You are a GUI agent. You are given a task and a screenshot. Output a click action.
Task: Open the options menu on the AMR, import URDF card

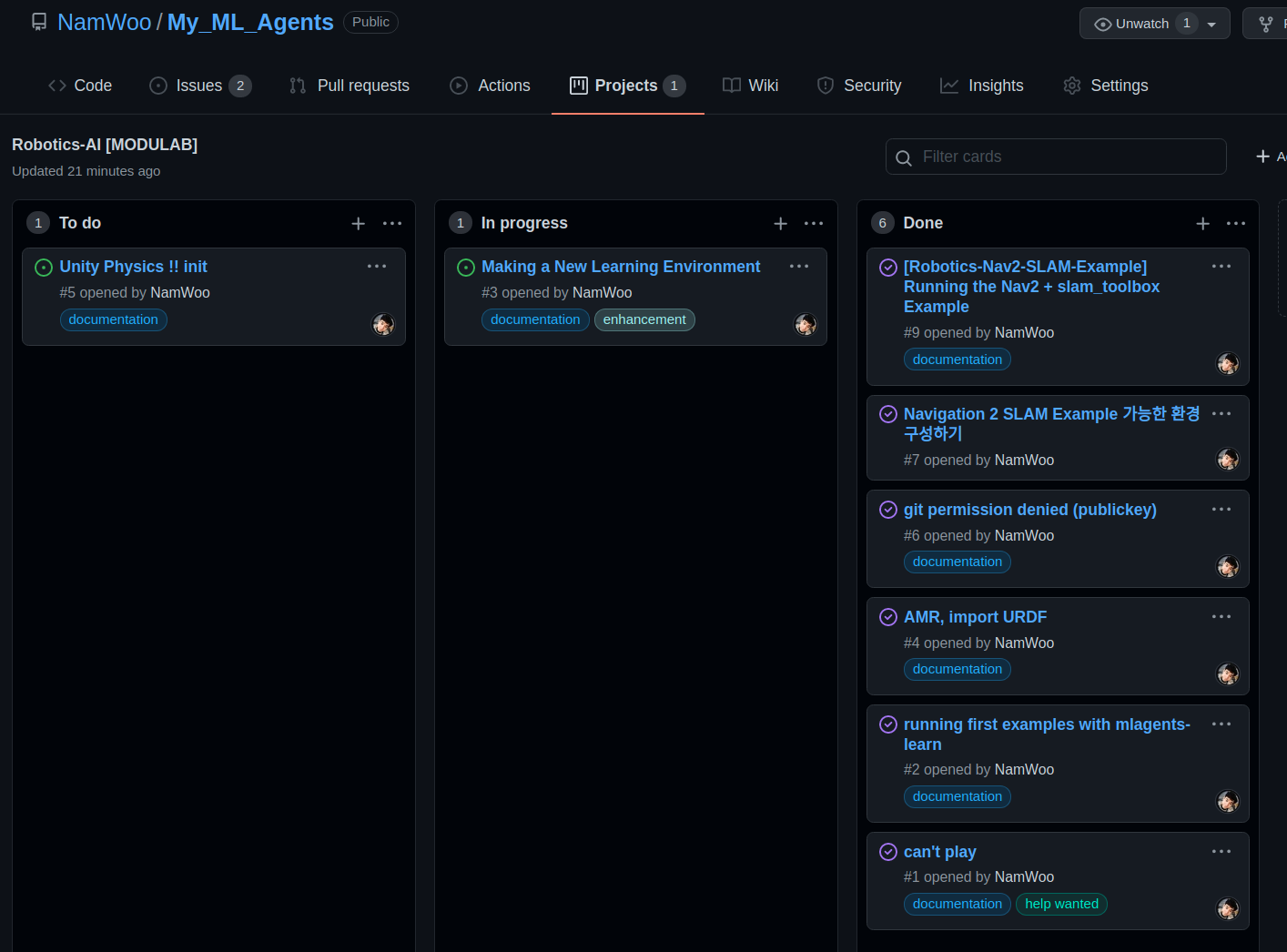1221,616
